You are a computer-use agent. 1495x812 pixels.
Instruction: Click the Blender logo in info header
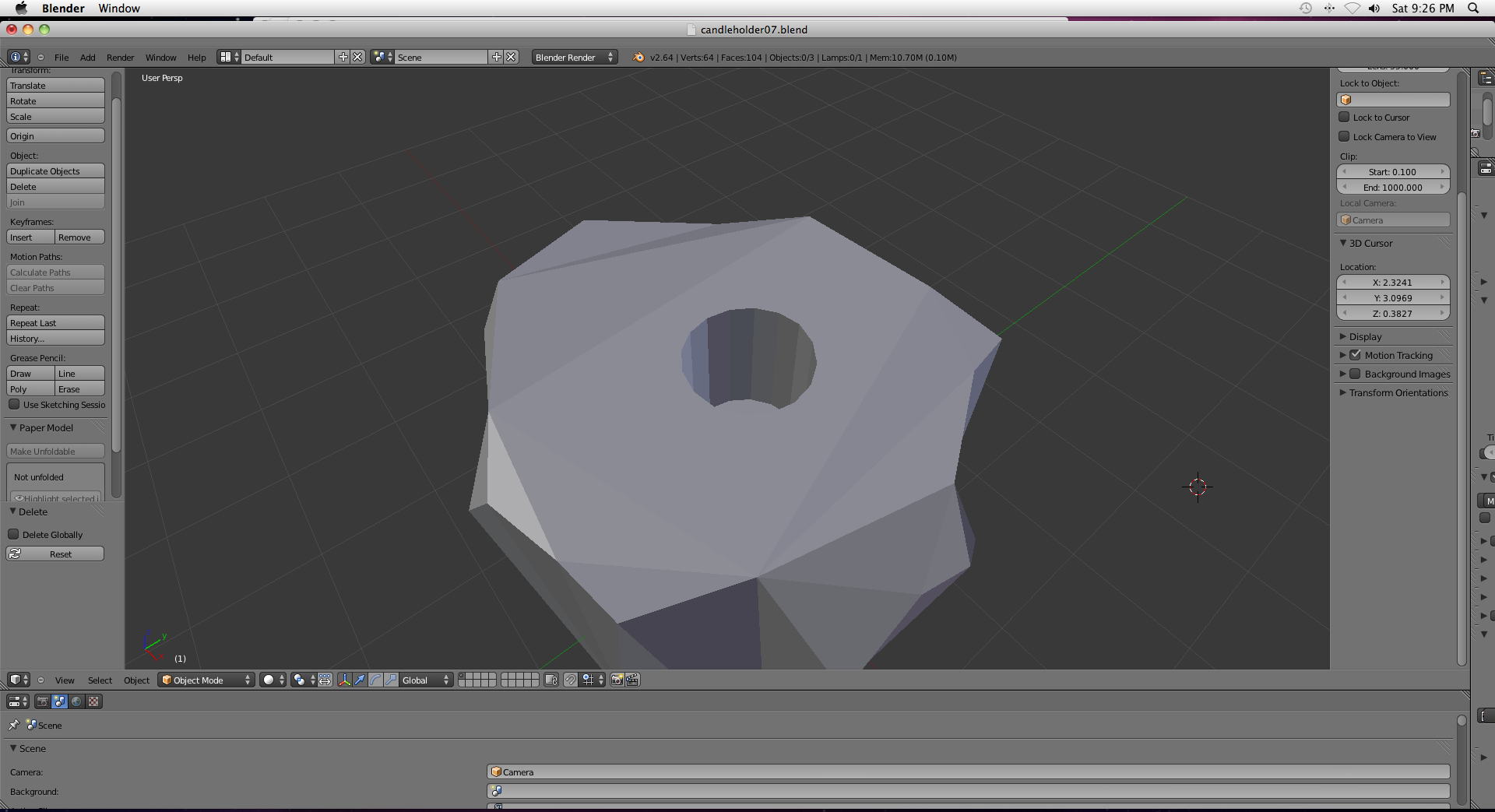(x=638, y=57)
